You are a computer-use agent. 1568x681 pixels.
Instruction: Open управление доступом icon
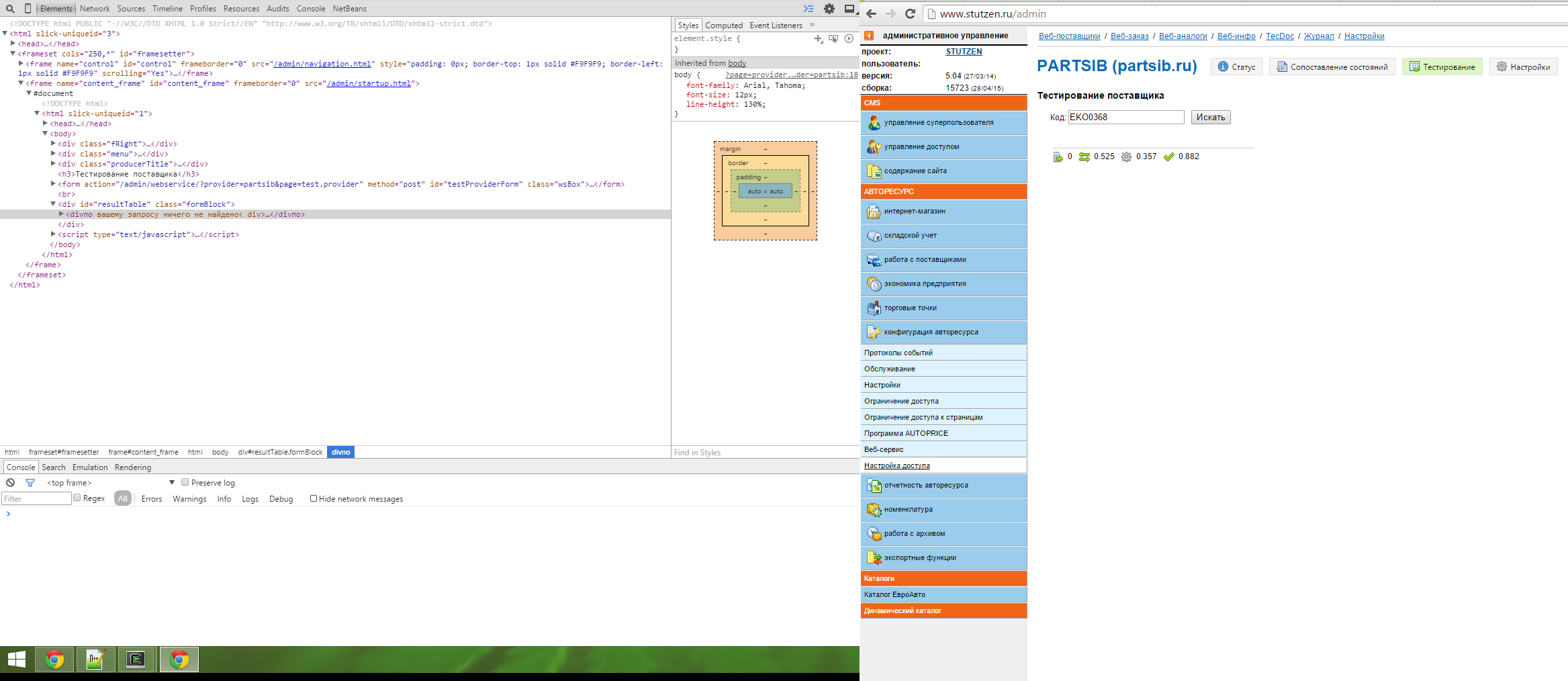click(874, 147)
